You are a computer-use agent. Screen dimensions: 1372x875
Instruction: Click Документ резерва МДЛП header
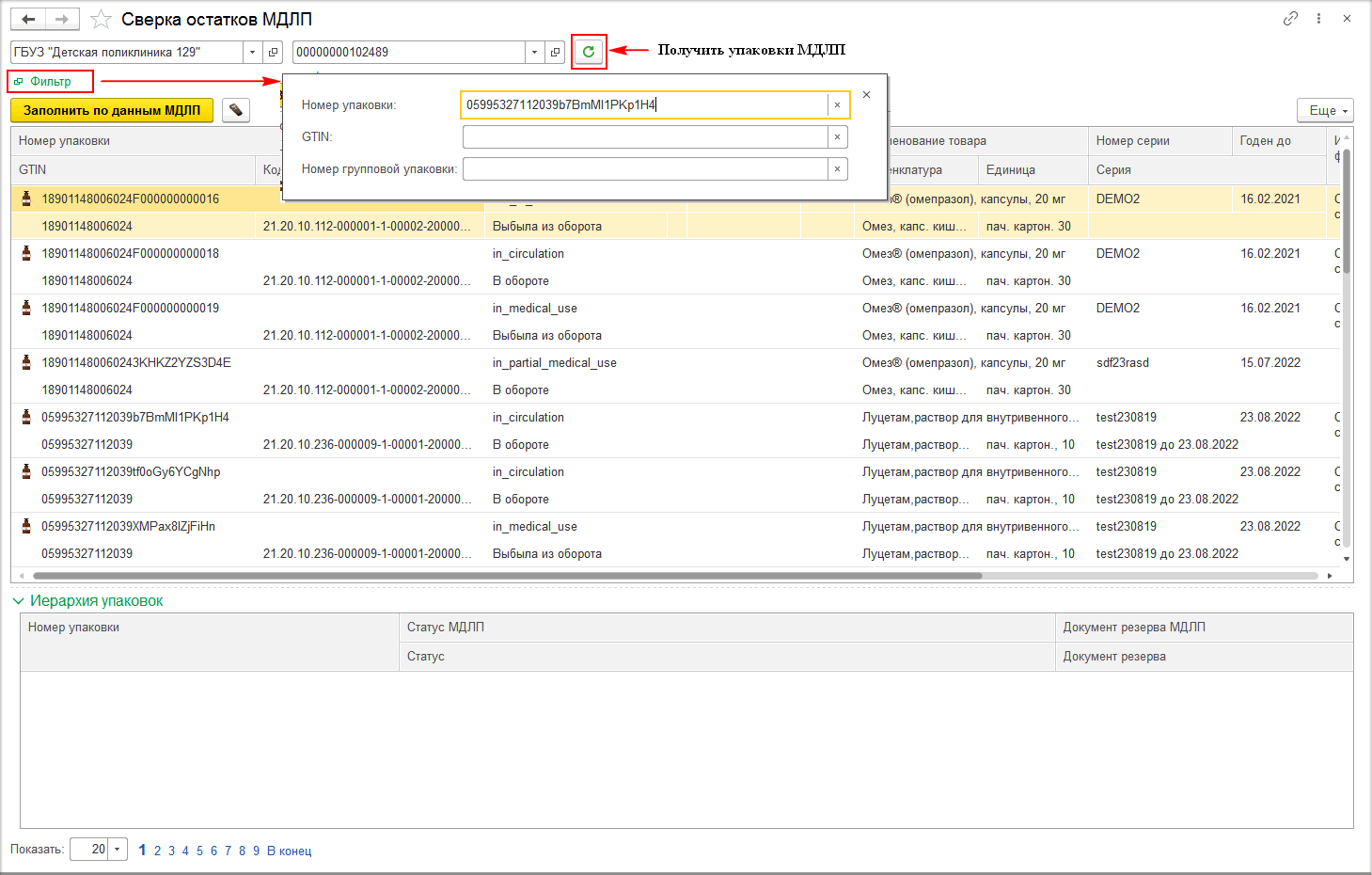tap(1204, 628)
